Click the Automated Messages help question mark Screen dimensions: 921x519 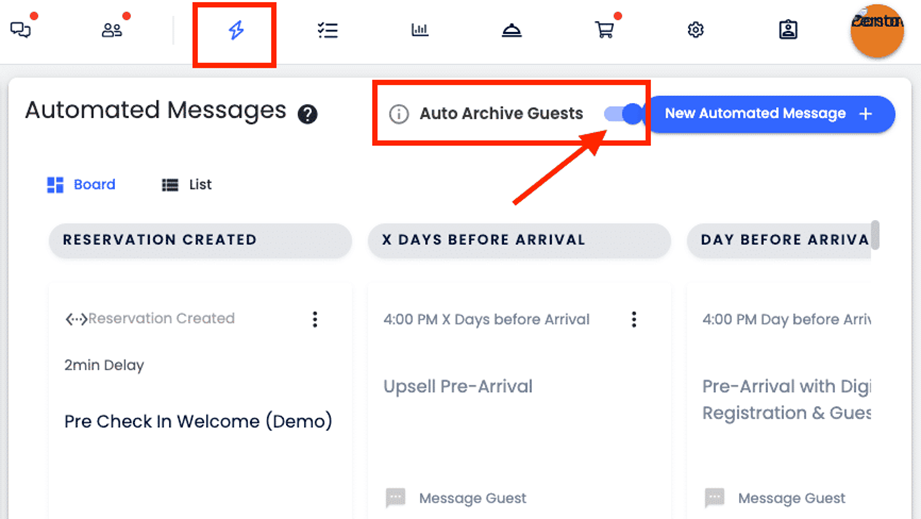coord(308,114)
